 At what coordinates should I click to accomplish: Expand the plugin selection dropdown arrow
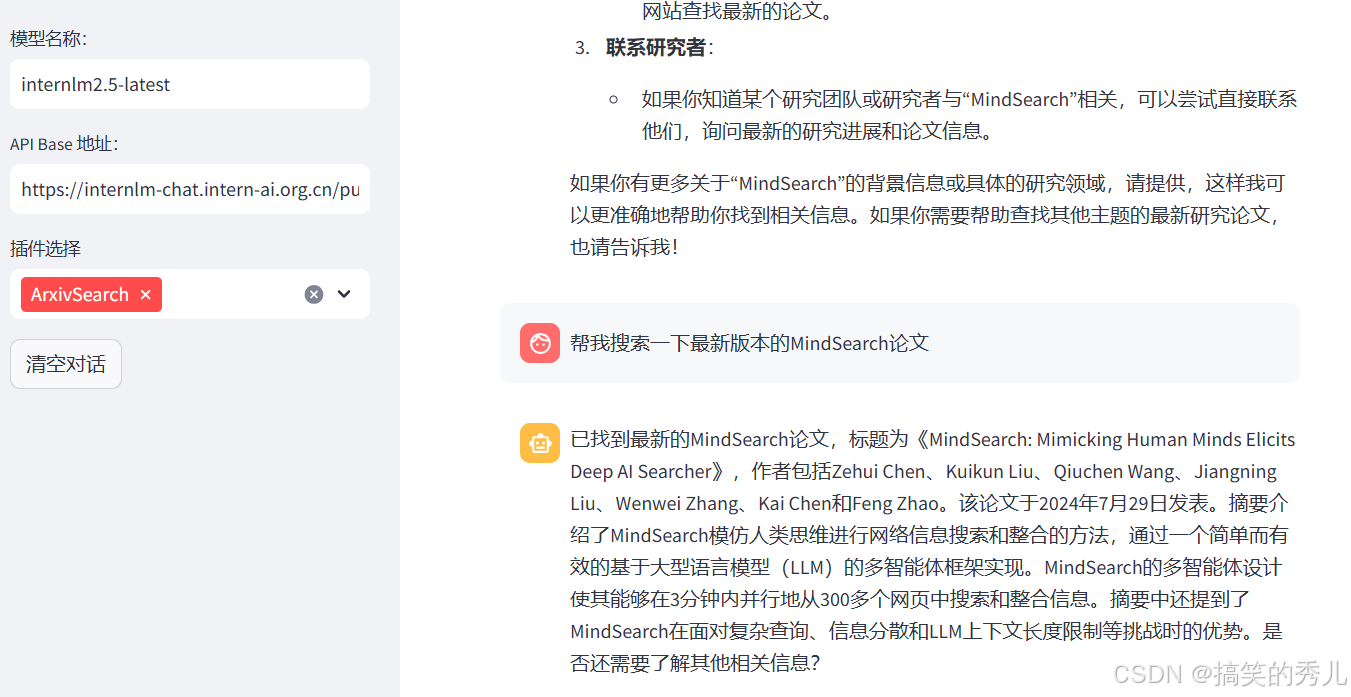344,294
